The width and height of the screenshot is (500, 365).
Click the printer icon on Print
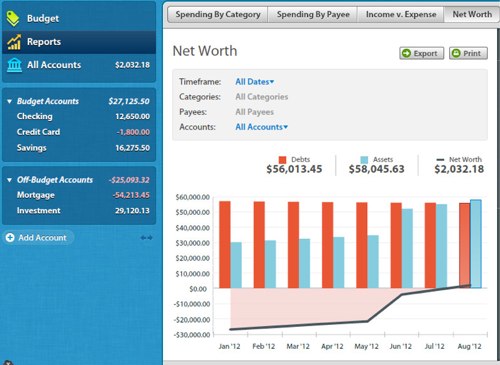pos(456,53)
